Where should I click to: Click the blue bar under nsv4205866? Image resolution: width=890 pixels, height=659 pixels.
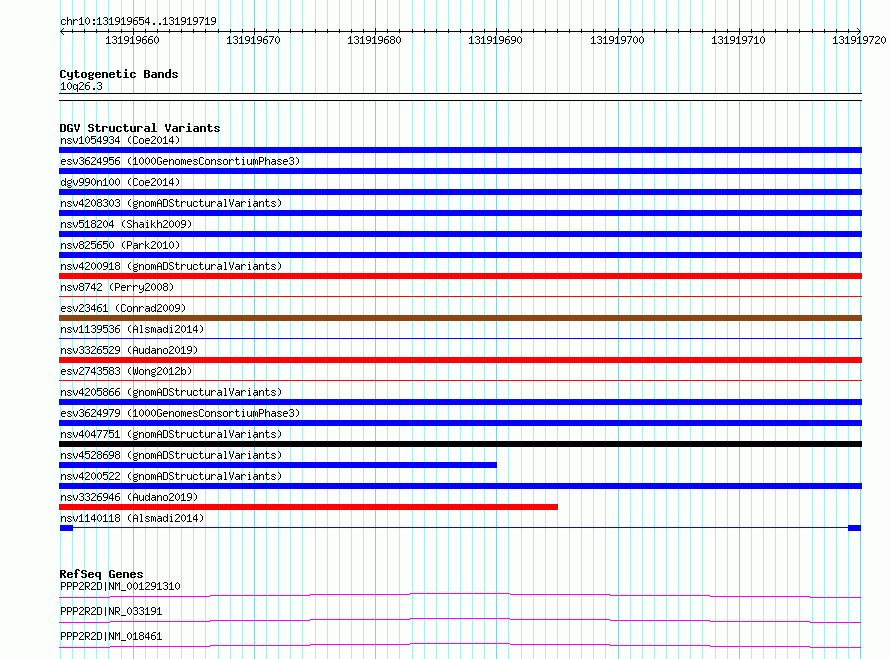(x=460, y=402)
